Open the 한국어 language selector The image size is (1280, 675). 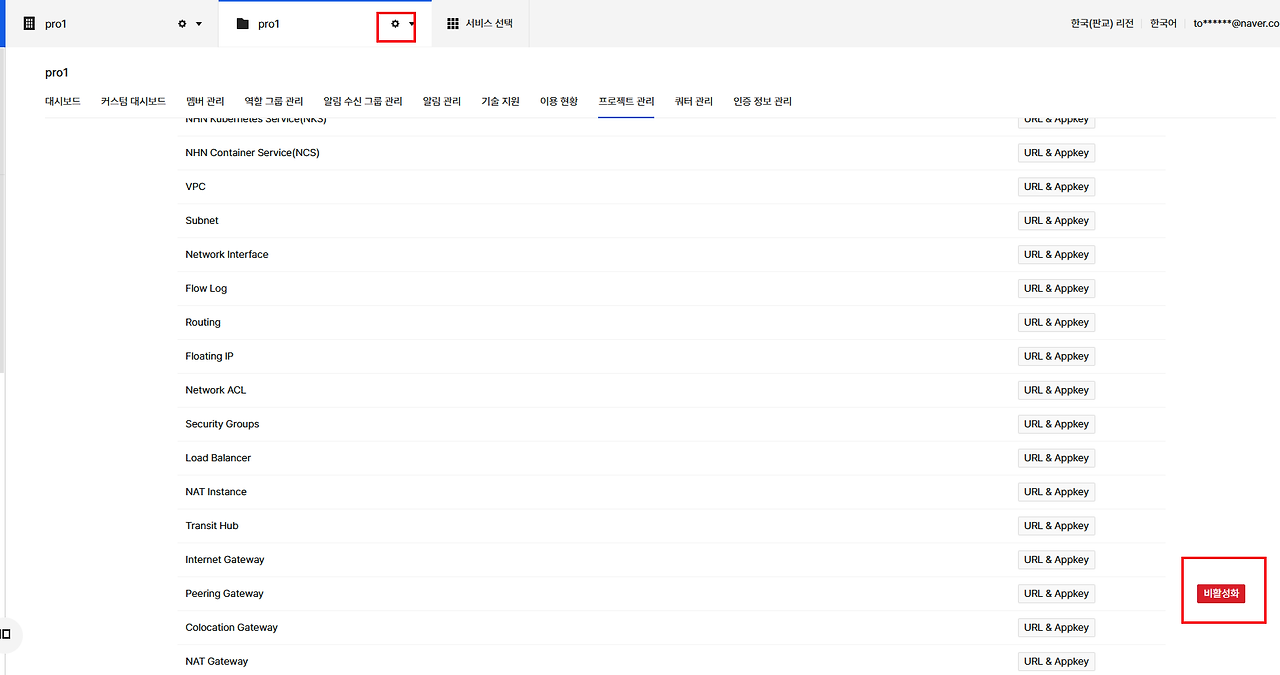point(1163,23)
